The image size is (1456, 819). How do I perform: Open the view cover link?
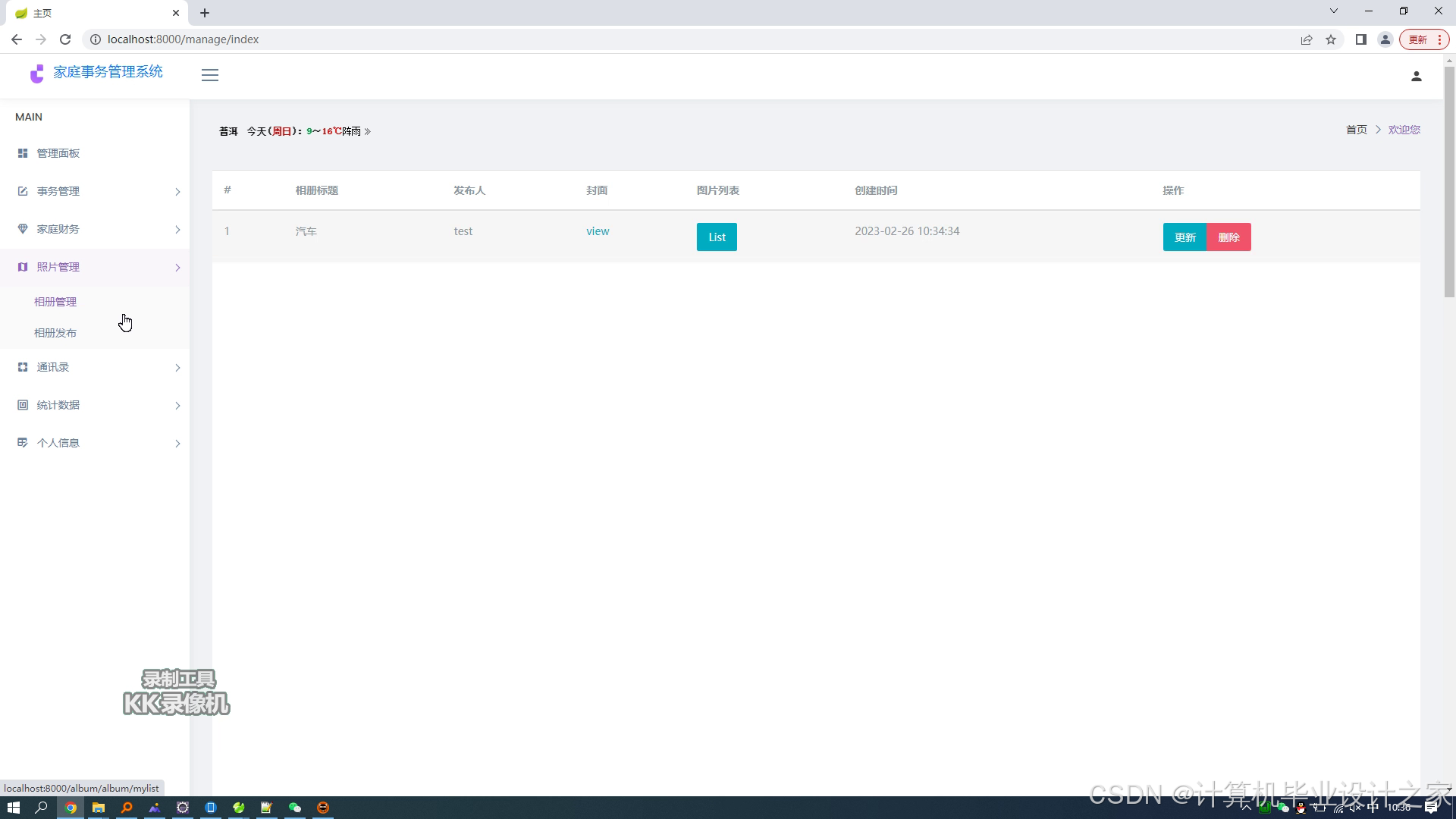[598, 231]
